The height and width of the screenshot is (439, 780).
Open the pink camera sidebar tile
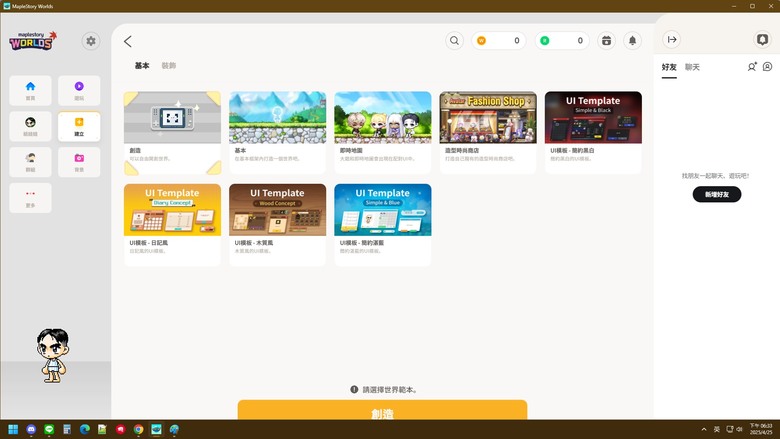pos(79,162)
